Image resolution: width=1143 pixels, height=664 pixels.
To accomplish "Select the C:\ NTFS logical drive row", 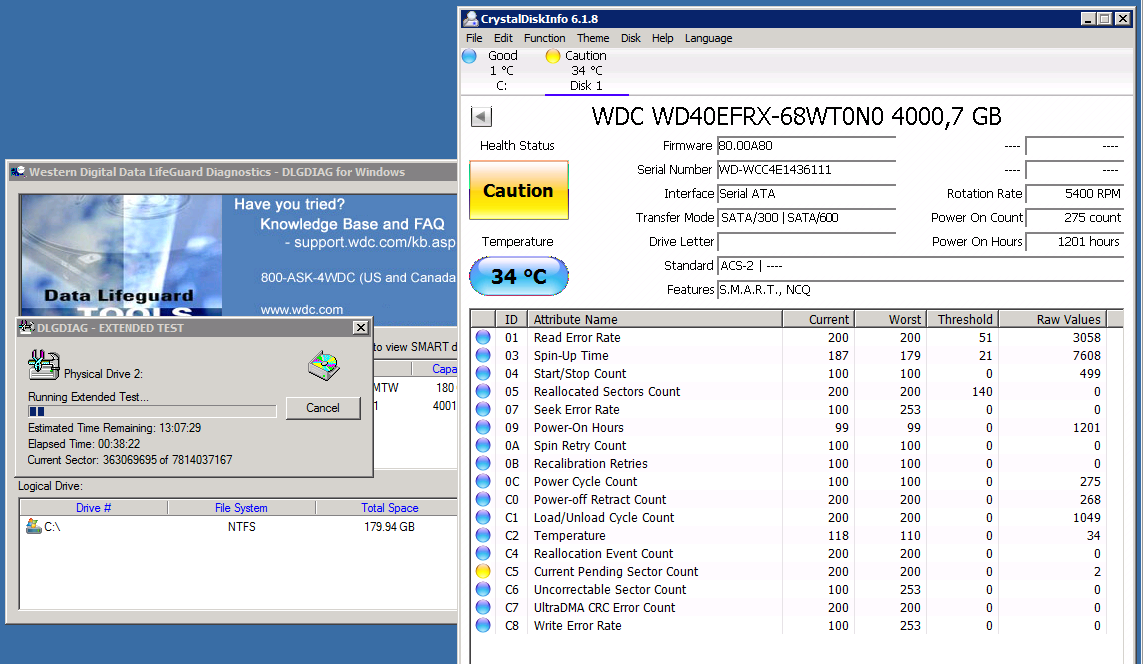I will pyautogui.click(x=238, y=526).
